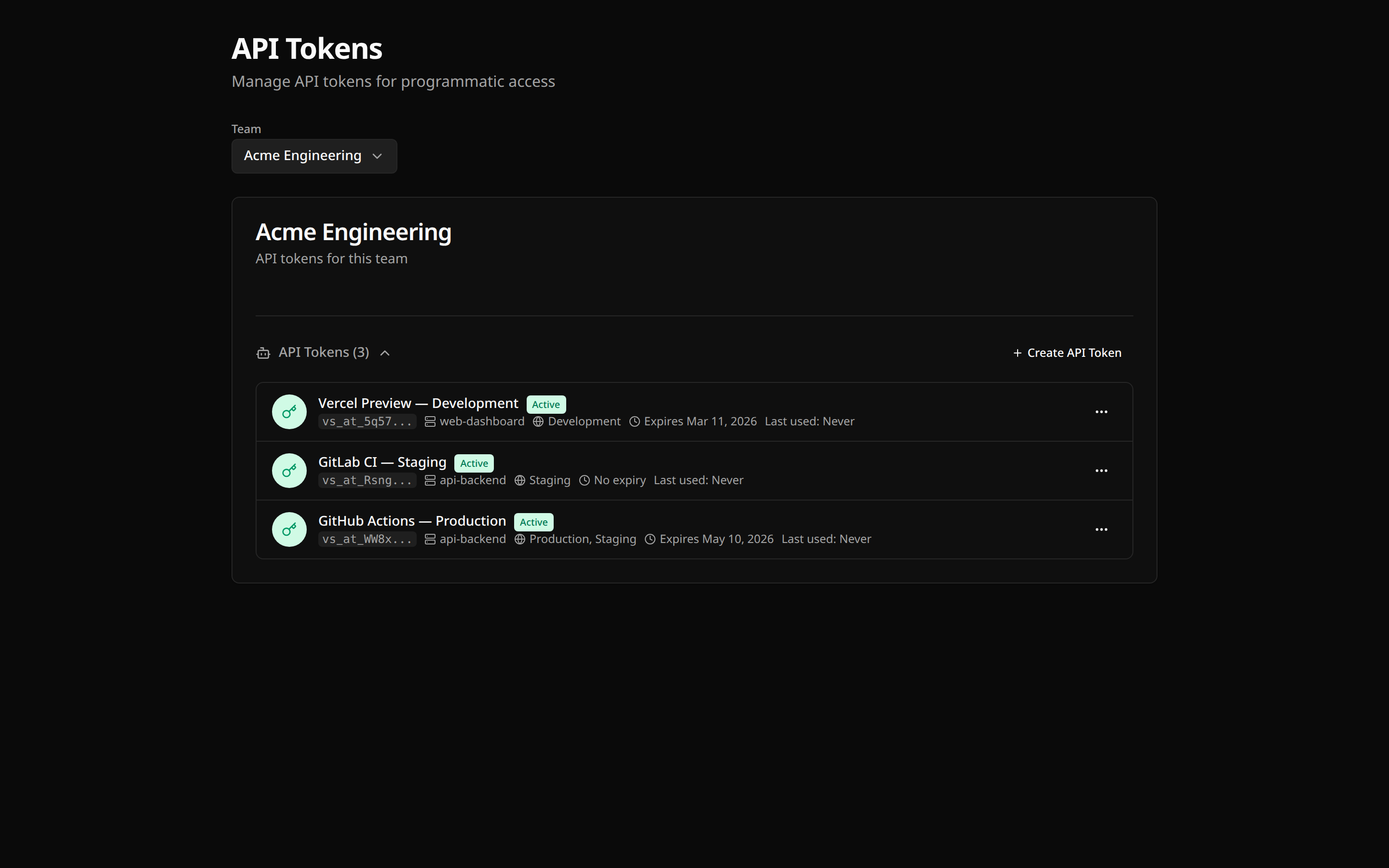Screen dimensions: 1389x868
Task: Click the Acme Engineering heading link
Action: coord(353,231)
